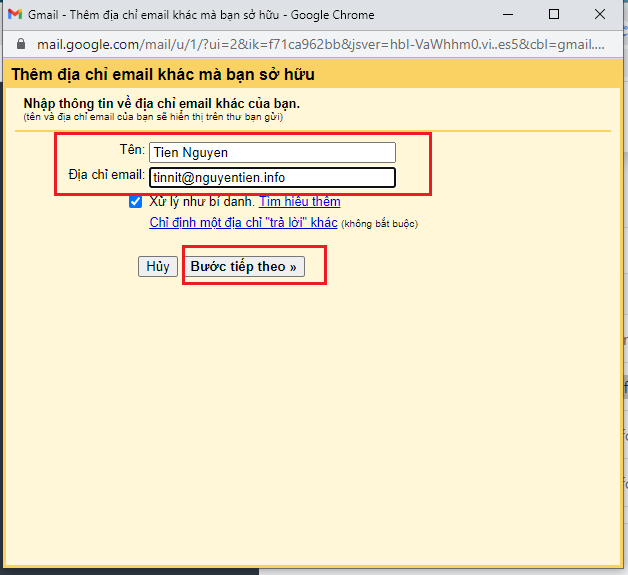This screenshot has height=575, width=628.
Task: Open the 'Tìm hiểu thêm' link
Action: (300, 201)
